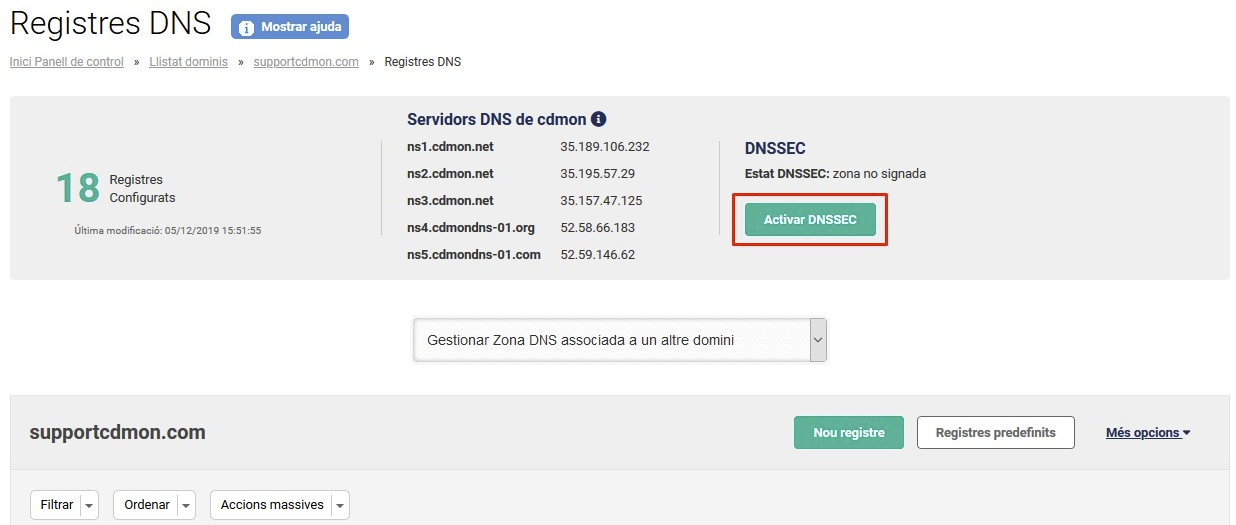This screenshot has height=525, width=1236.
Task: Click the info icon beside Servidors DNS de cdmon
Action: (599, 119)
